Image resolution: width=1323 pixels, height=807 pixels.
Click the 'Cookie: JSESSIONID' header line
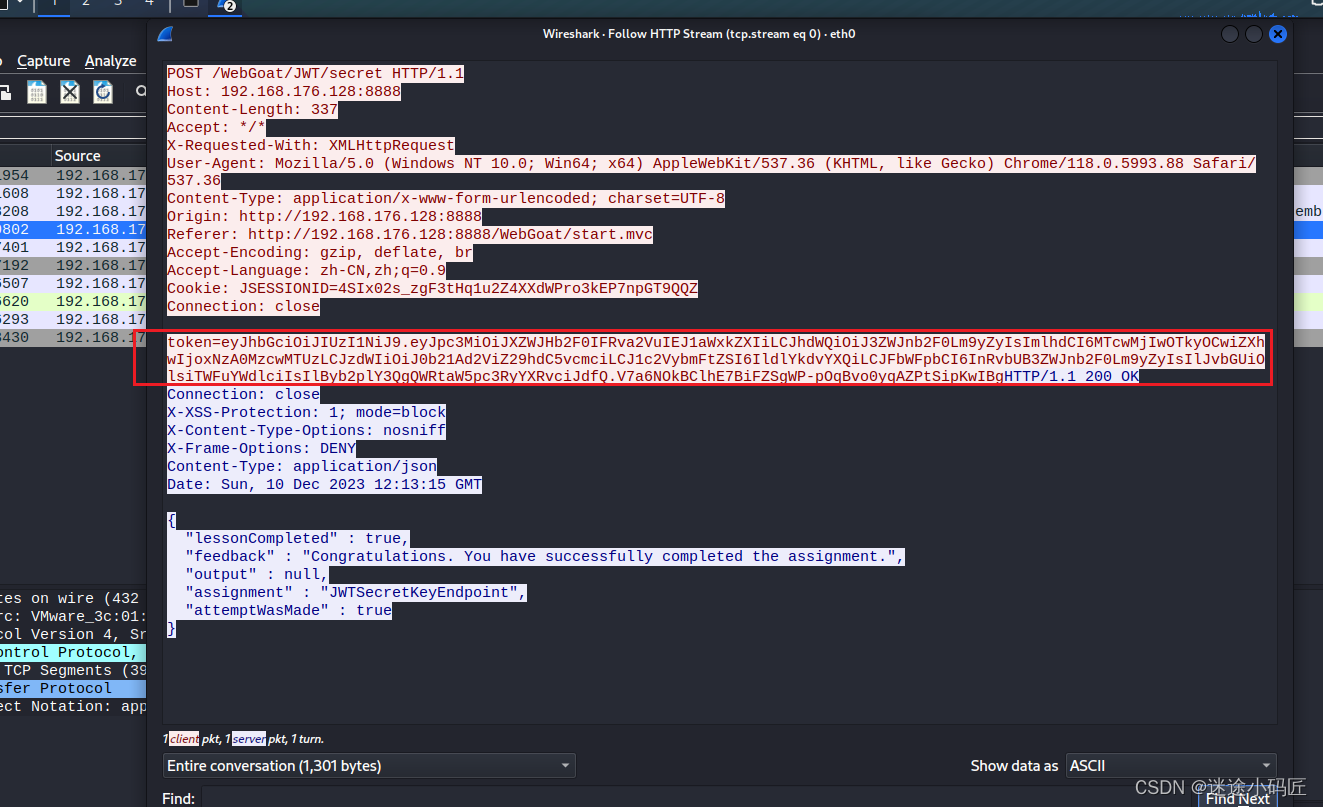coord(432,289)
